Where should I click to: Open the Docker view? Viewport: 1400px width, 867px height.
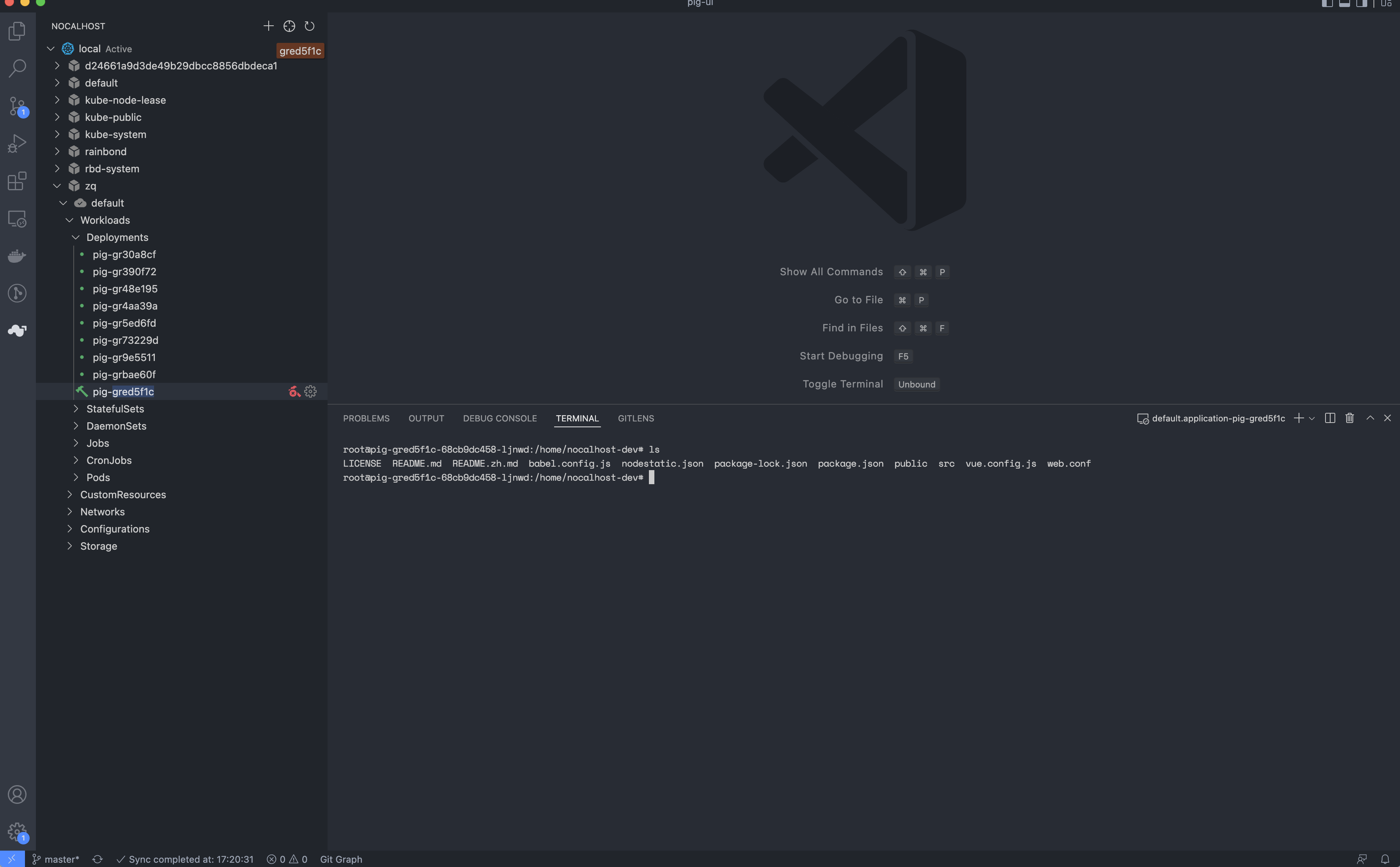coord(17,256)
